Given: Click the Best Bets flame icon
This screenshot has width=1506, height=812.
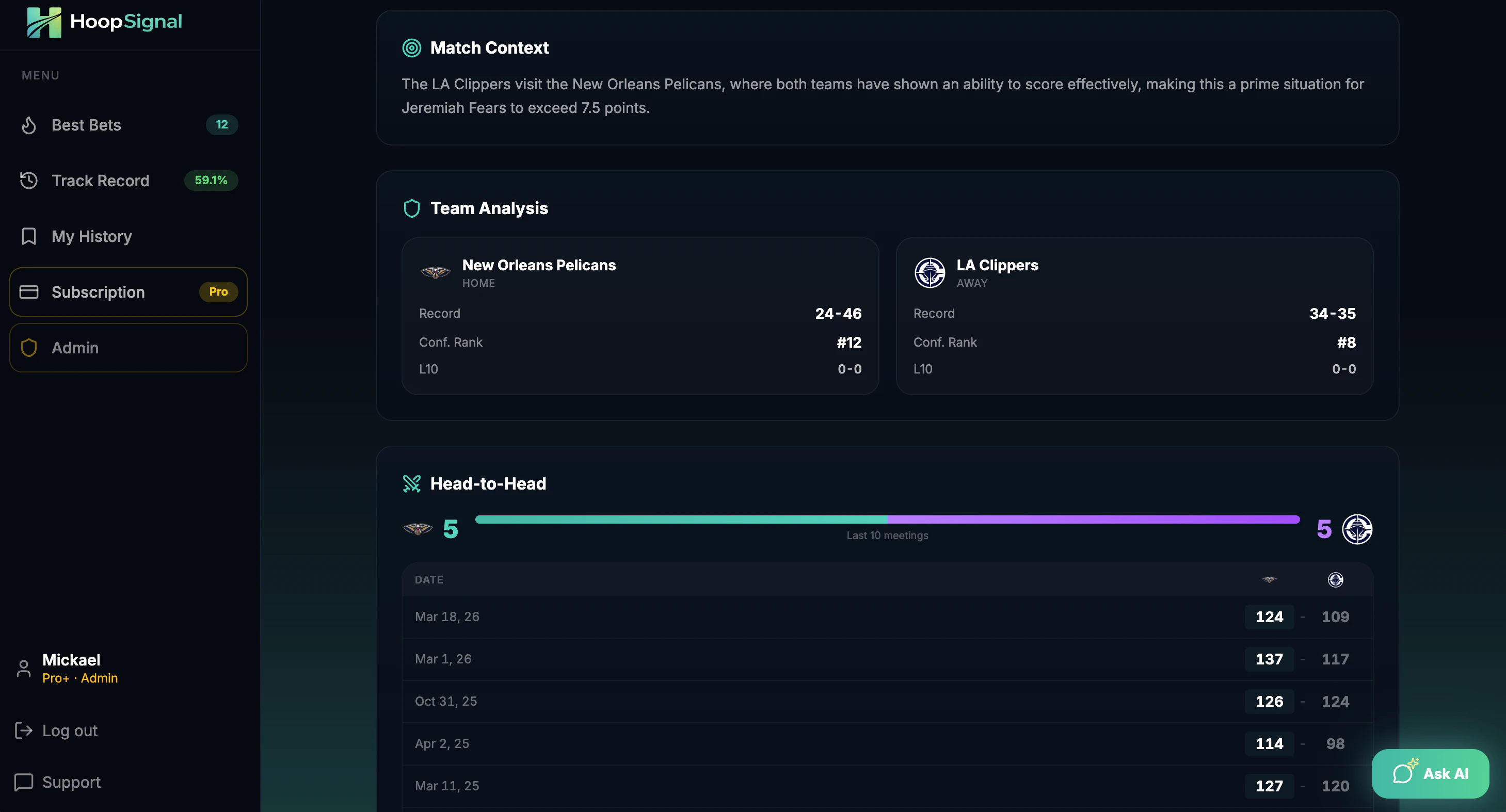Looking at the screenshot, I should (29, 125).
